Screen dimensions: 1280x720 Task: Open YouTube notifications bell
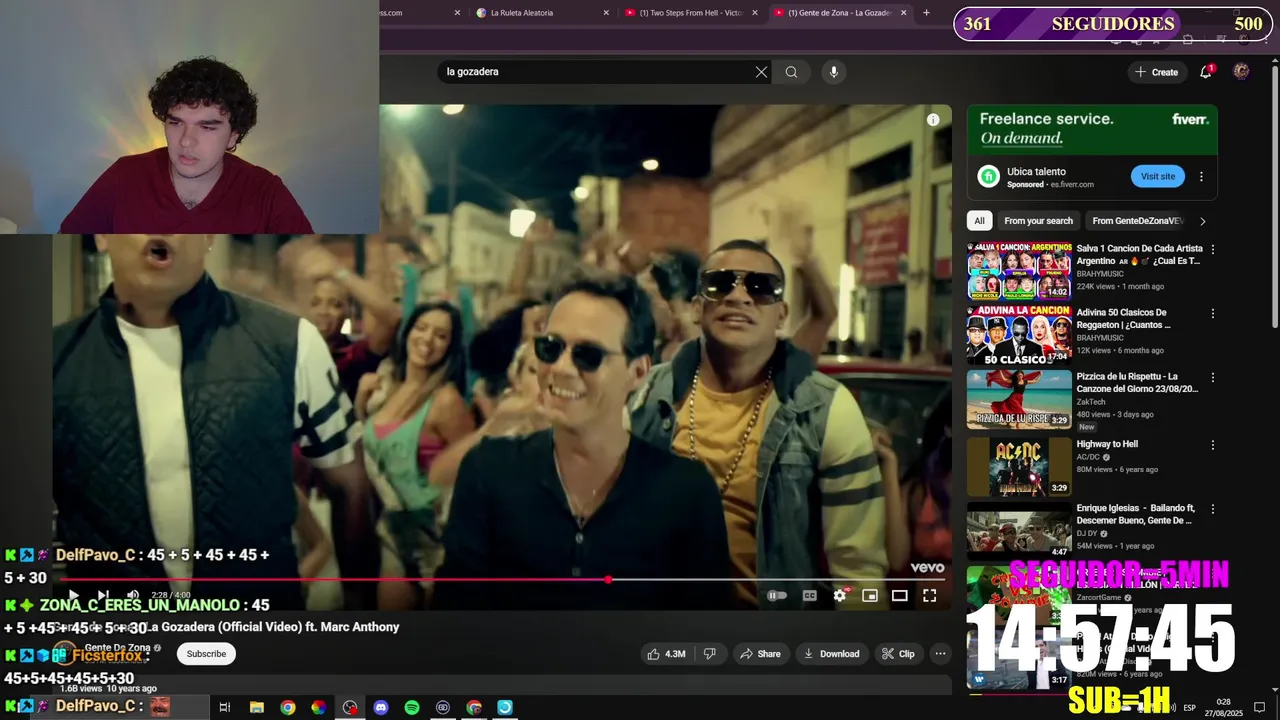point(1207,71)
